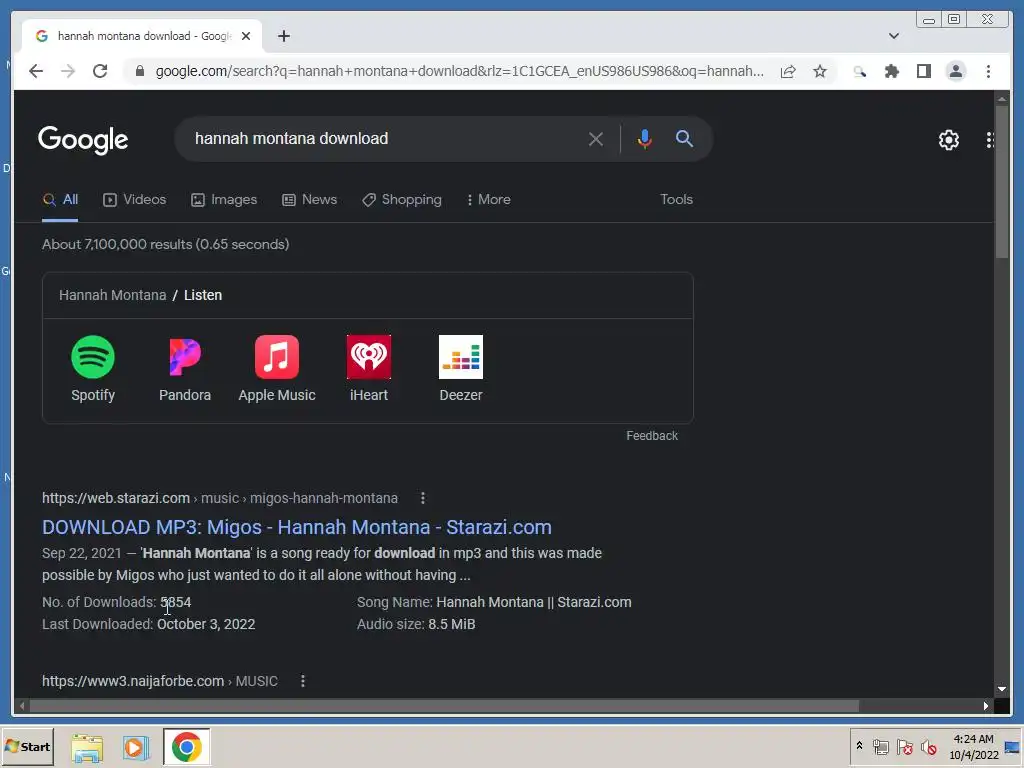
Task: Click the 'About 7,100,000 results' text
Action: 165,244
